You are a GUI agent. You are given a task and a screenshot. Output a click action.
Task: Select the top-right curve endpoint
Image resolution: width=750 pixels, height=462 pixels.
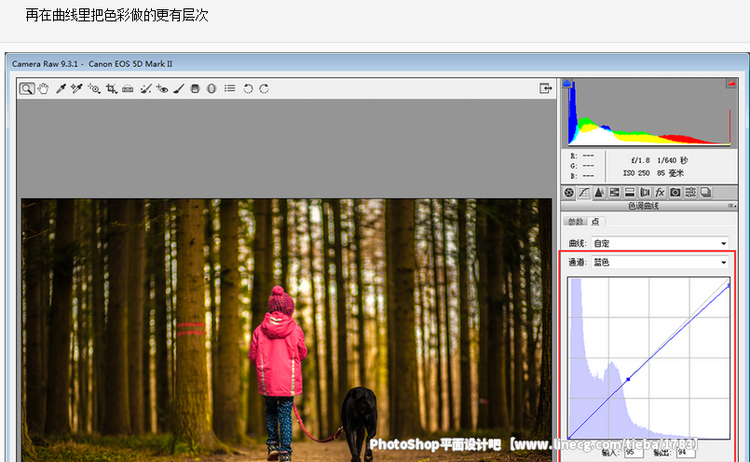pyautogui.click(x=728, y=286)
